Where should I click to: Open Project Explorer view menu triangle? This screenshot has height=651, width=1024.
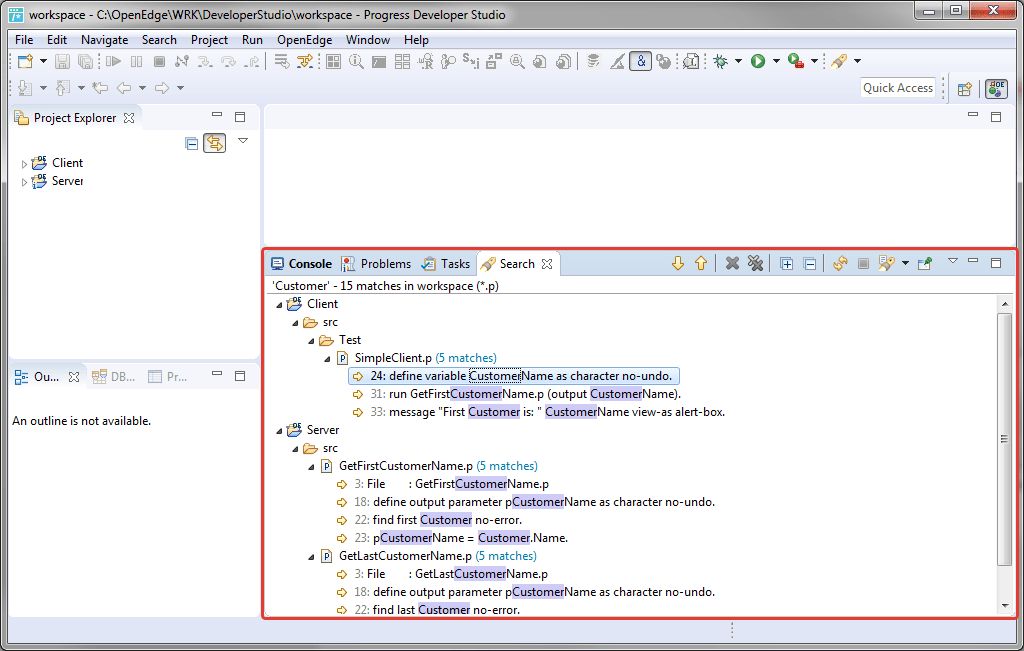pyautogui.click(x=243, y=141)
